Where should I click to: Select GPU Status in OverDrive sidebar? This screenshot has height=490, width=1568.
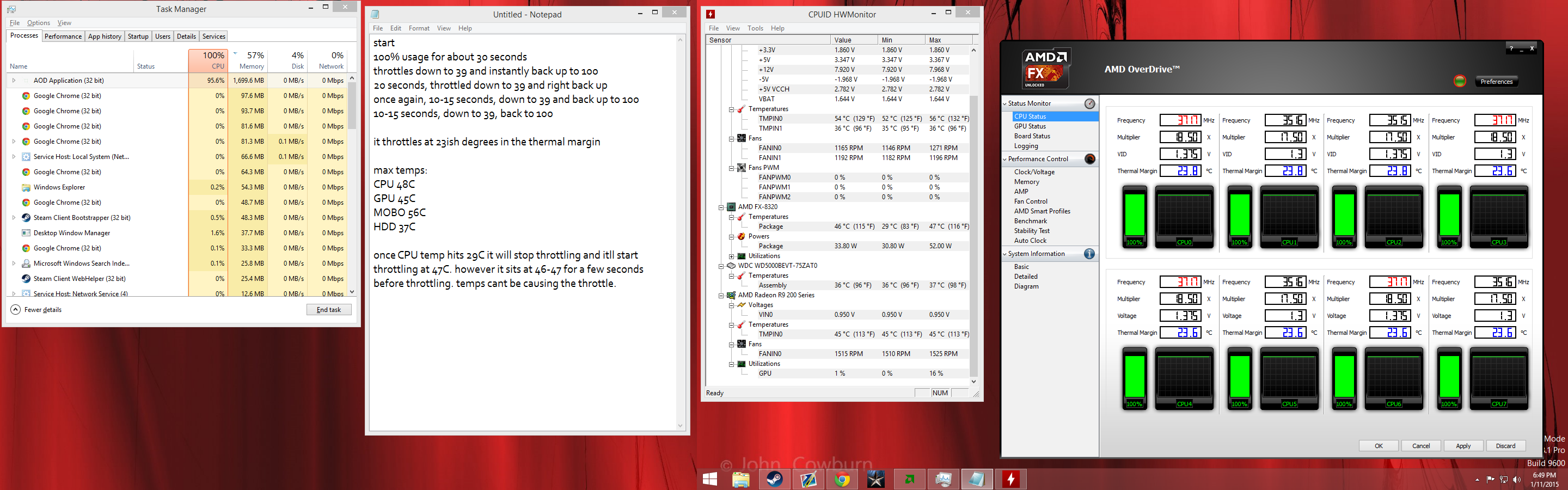click(x=1030, y=127)
